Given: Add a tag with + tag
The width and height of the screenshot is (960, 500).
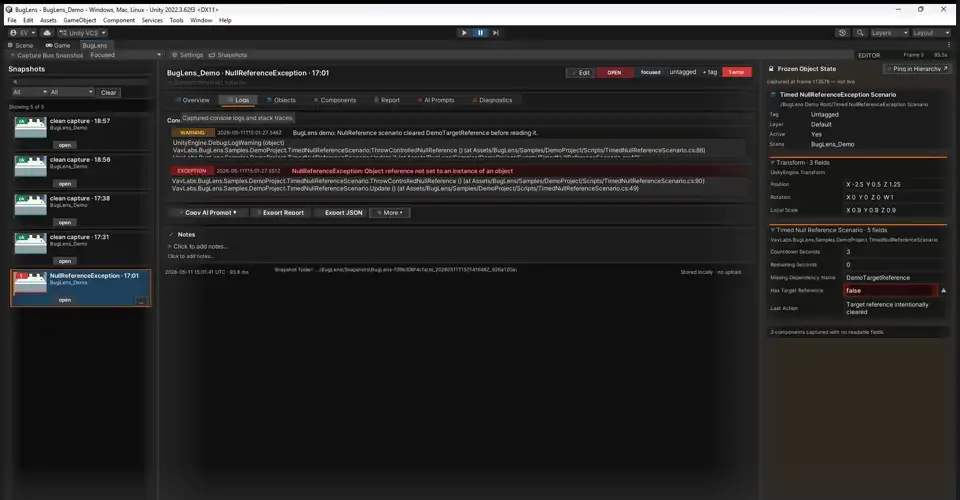Looking at the screenshot, I should tap(710, 72).
